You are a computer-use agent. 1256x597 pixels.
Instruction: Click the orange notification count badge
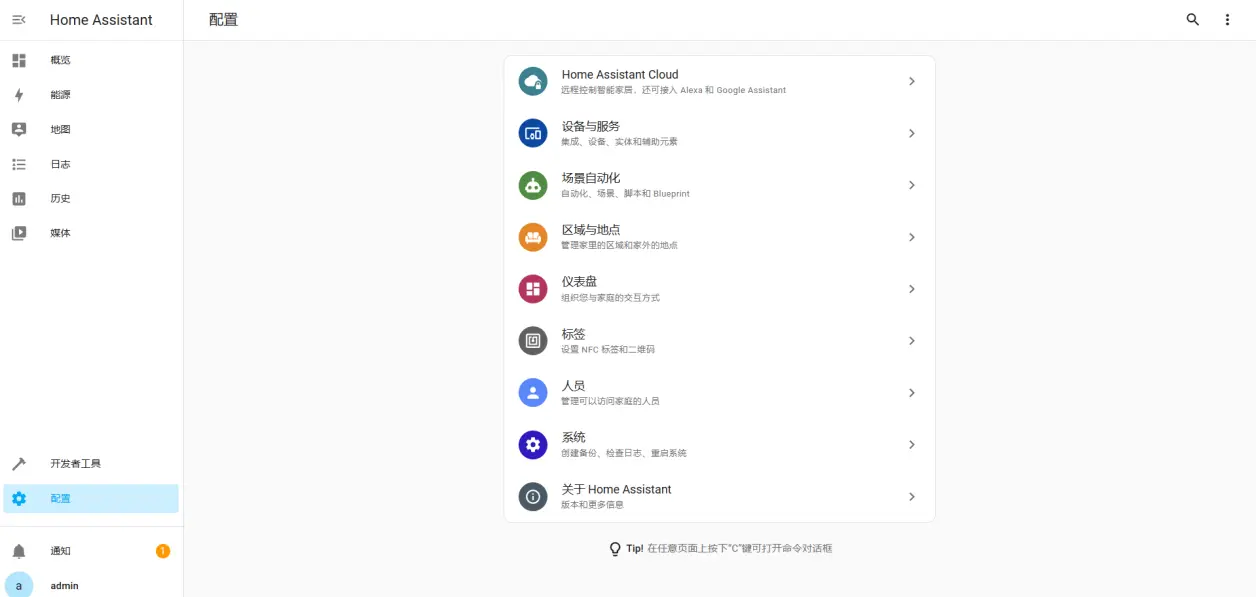(x=163, y=551)
